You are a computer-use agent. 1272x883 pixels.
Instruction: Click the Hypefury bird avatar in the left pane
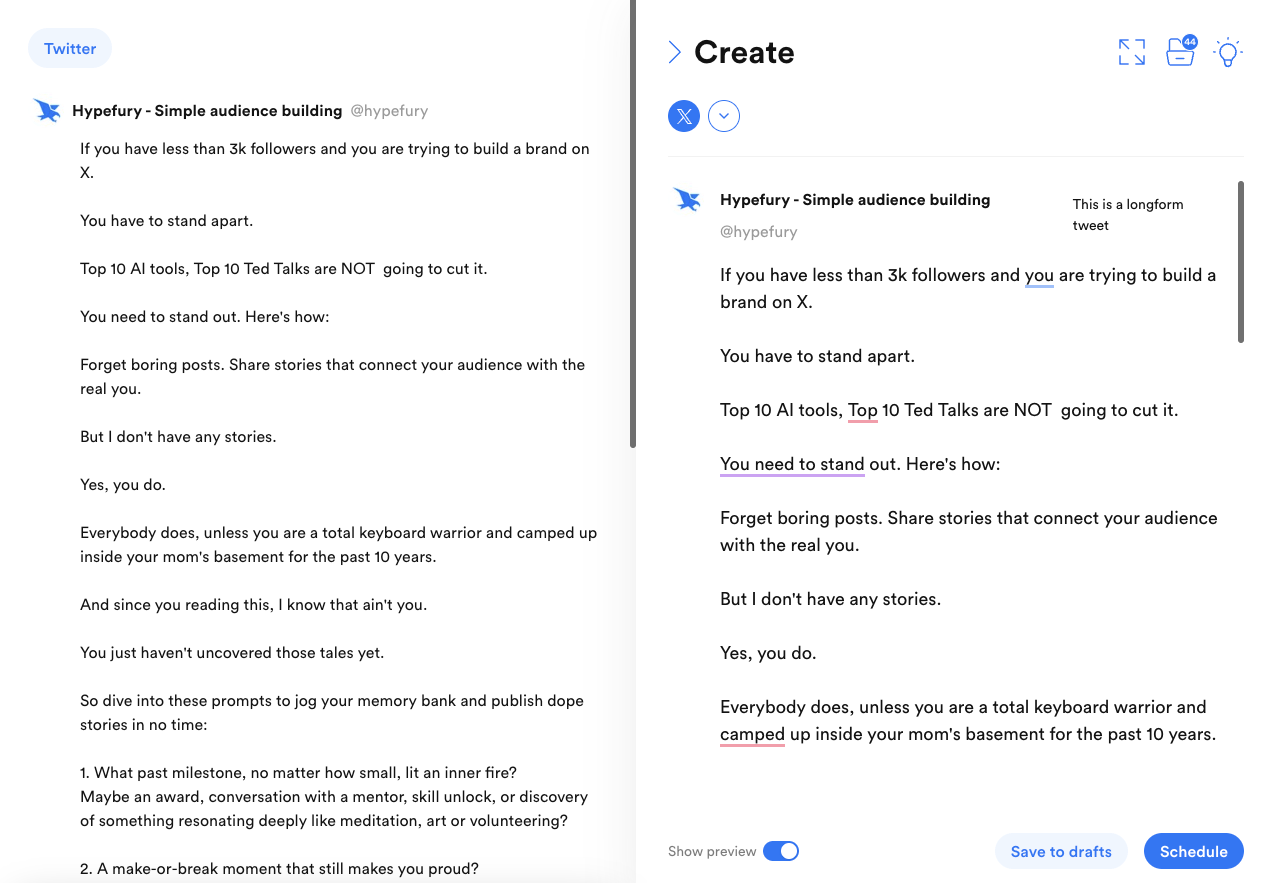[x=47, y=110]
